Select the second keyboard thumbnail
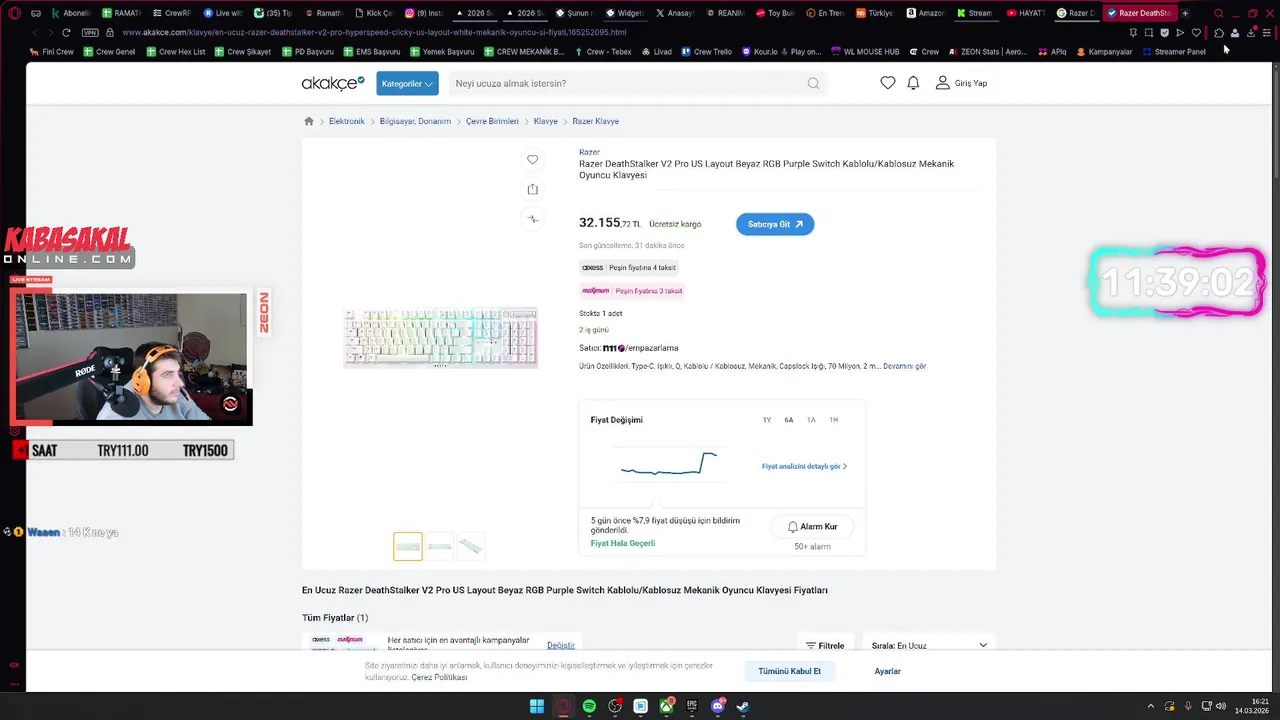Viewport: 1280px width, 720px height. click(x=439, y=546)
